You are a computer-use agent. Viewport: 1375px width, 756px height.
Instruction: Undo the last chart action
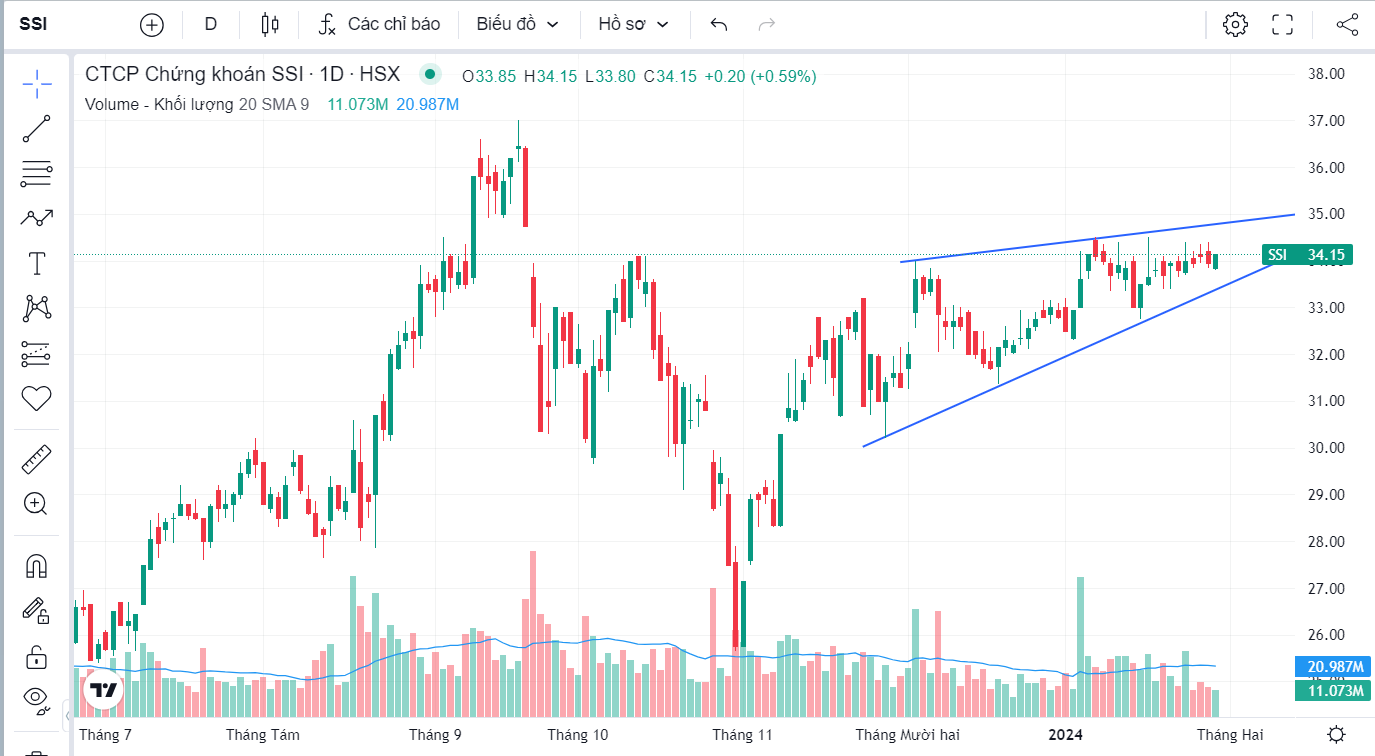click(718, 24)
